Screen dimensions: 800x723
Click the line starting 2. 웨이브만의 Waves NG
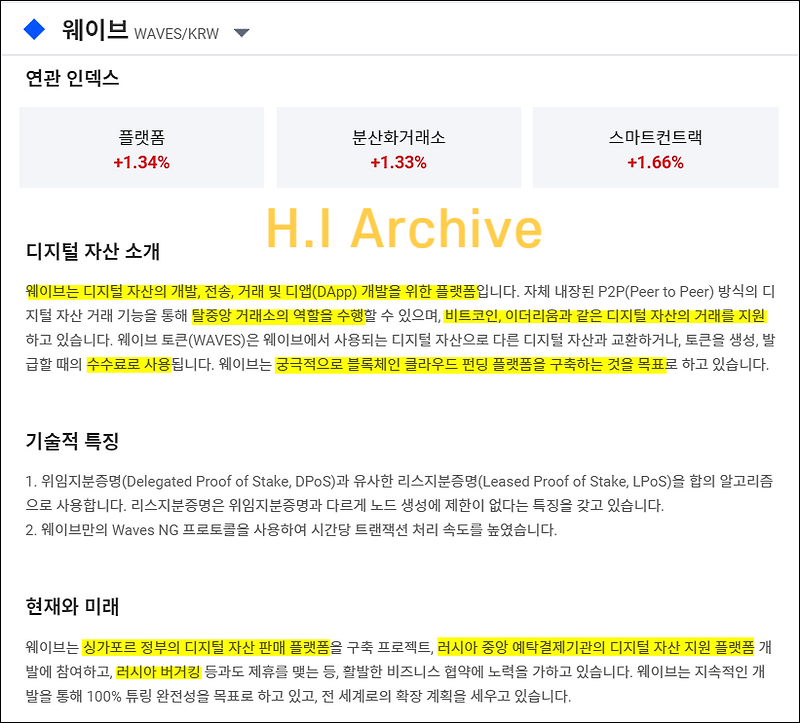coord(291,530)
